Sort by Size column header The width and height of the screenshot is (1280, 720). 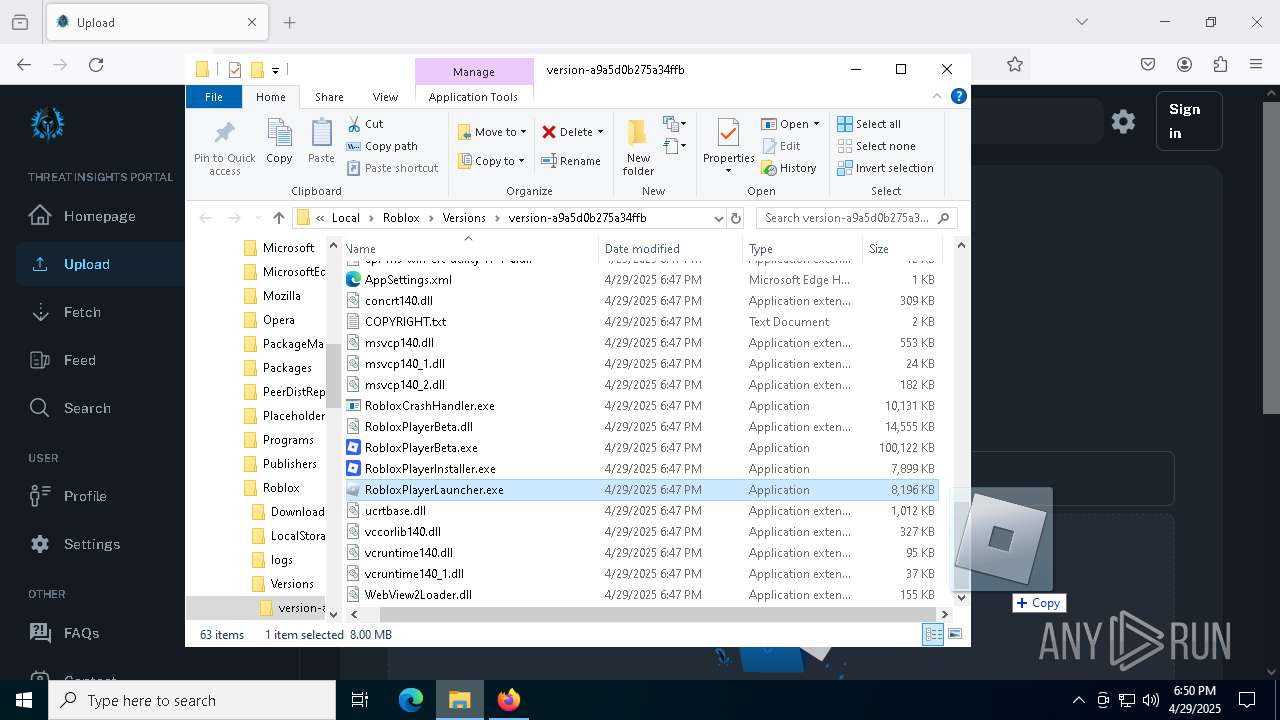click(x=902, y=249)
